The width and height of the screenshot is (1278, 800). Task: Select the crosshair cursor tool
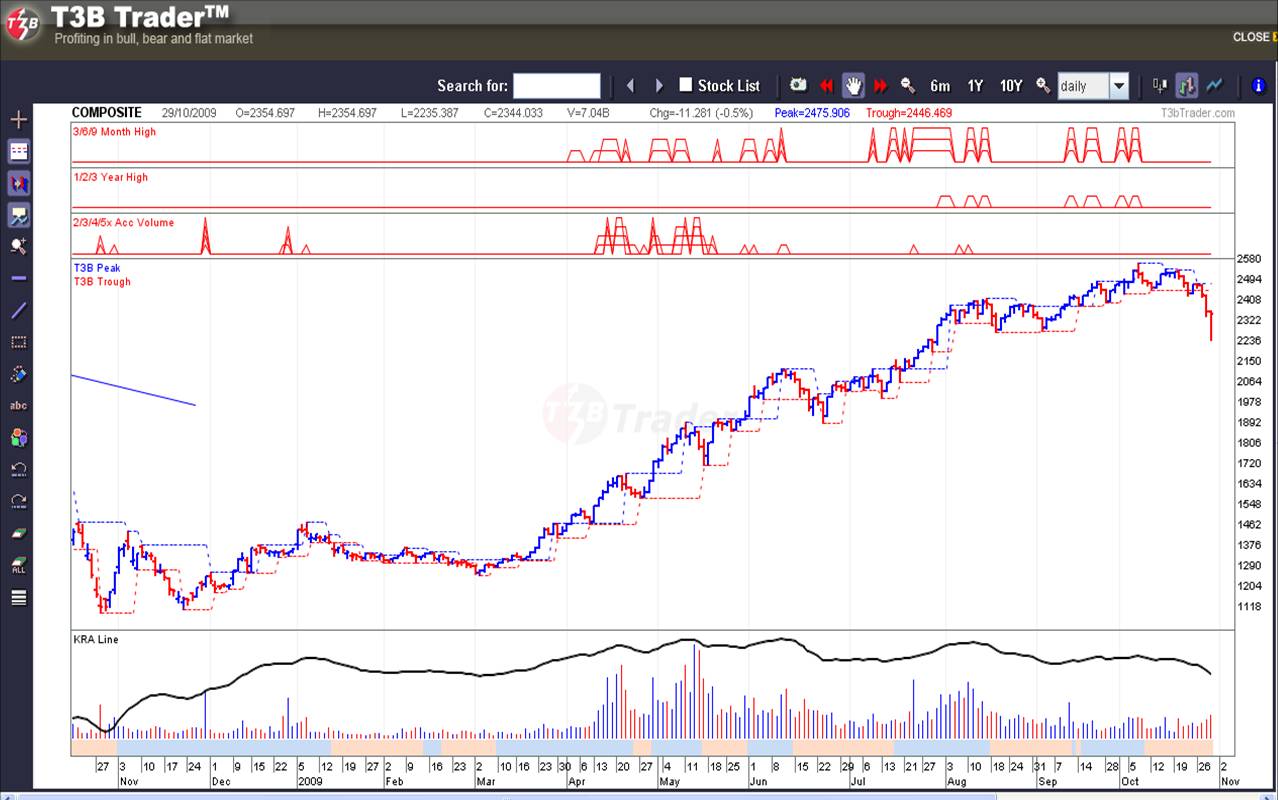[x=18, y=120]
